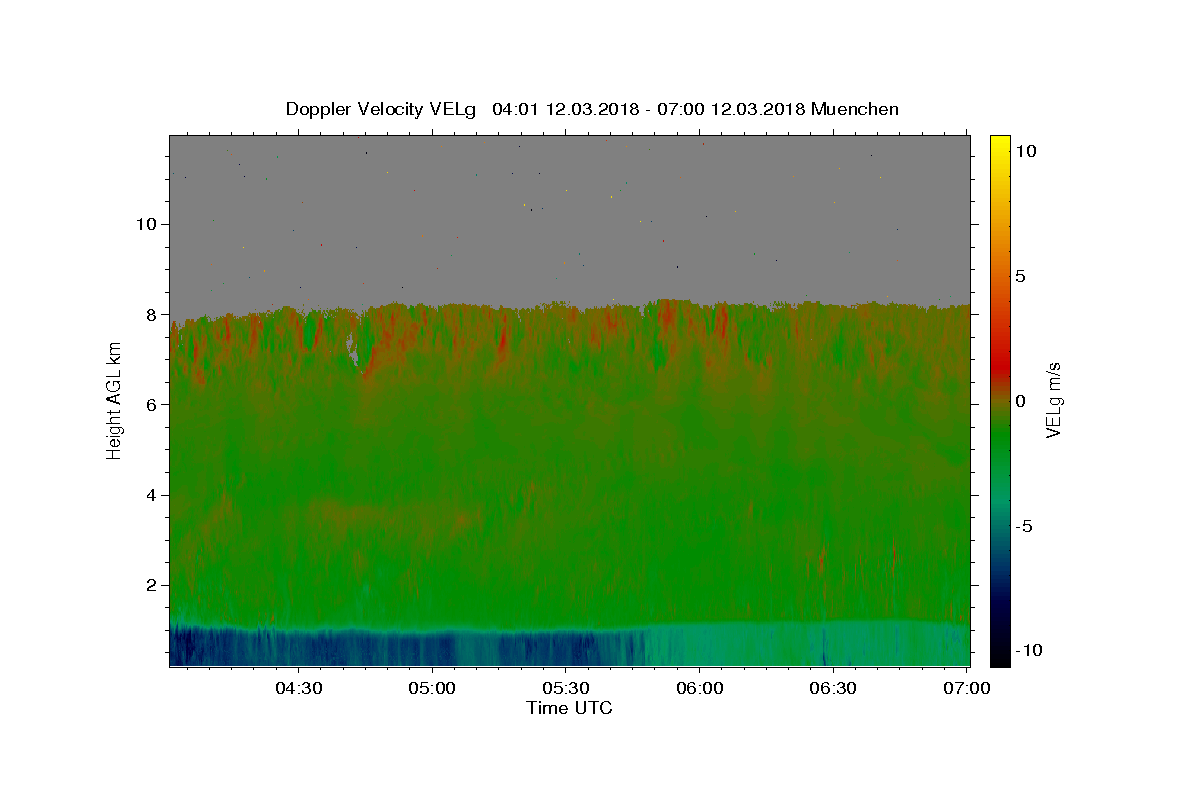Click the 06:00 time tick label
This screenshot has height=800, width=1200.
(700, 688)
